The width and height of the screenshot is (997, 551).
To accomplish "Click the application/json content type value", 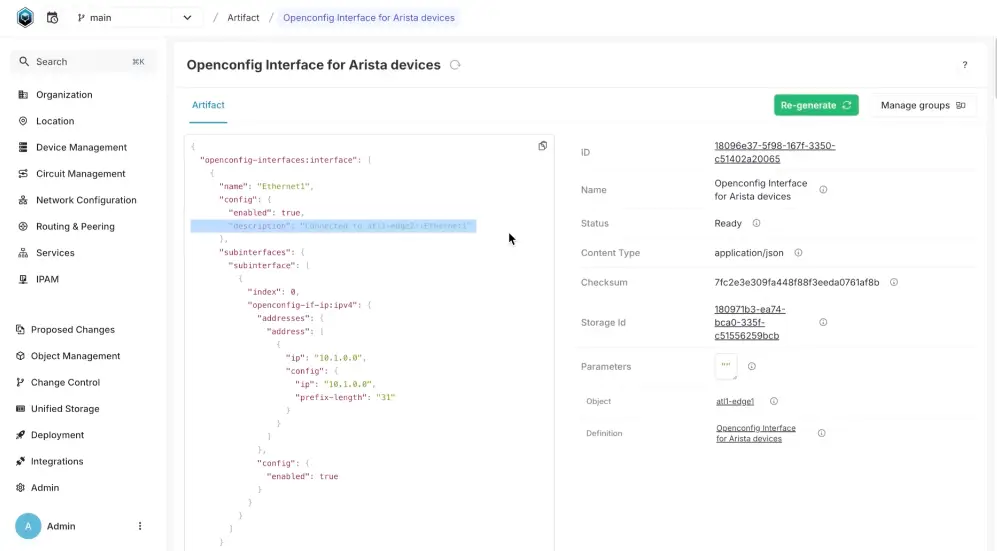I will pyautogui.click(x=748, y=252).
